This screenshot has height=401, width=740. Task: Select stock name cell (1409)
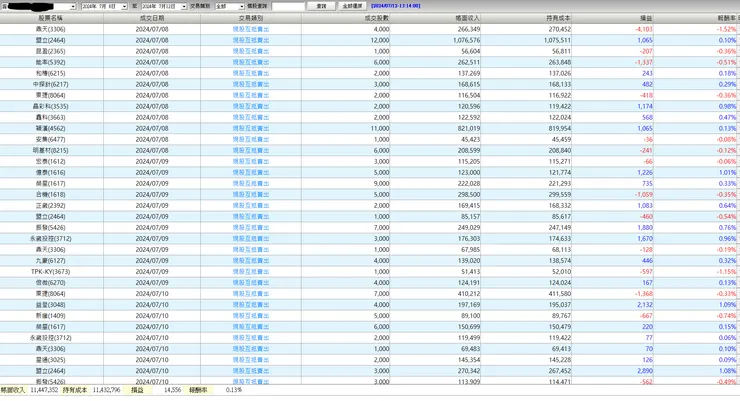pyautogui.click(x=50, y=316)
